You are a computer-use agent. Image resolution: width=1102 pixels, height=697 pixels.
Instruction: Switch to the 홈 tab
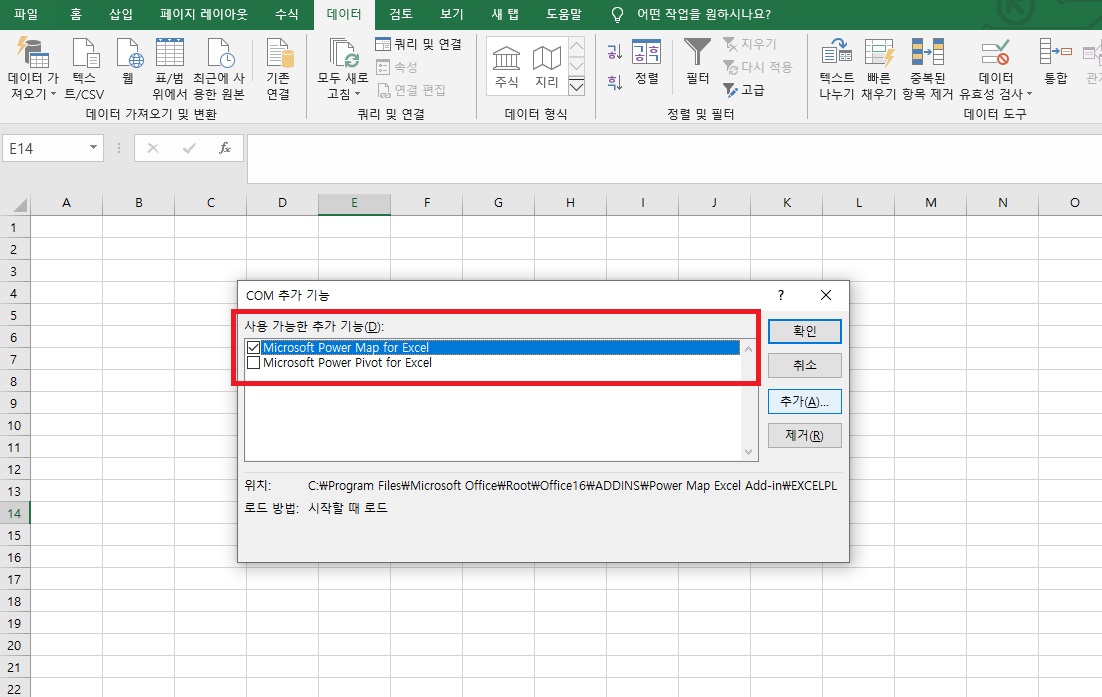click(x=76, y=14)
